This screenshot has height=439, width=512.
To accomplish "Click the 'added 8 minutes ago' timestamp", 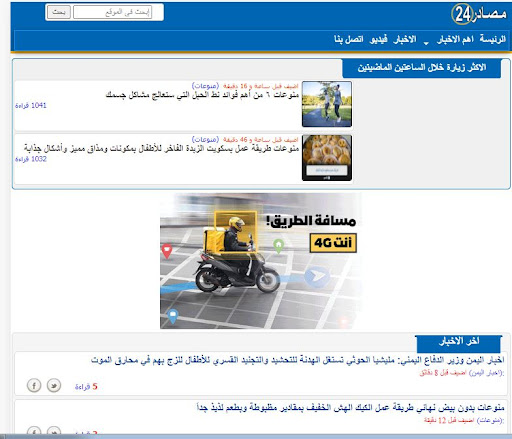I will click(443, 373).
